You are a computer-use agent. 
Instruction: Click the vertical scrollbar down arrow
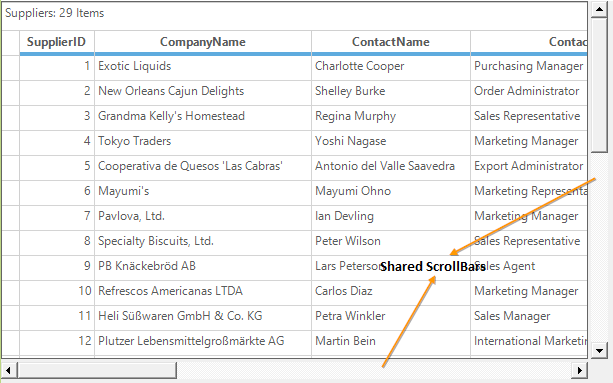[599, 350]
